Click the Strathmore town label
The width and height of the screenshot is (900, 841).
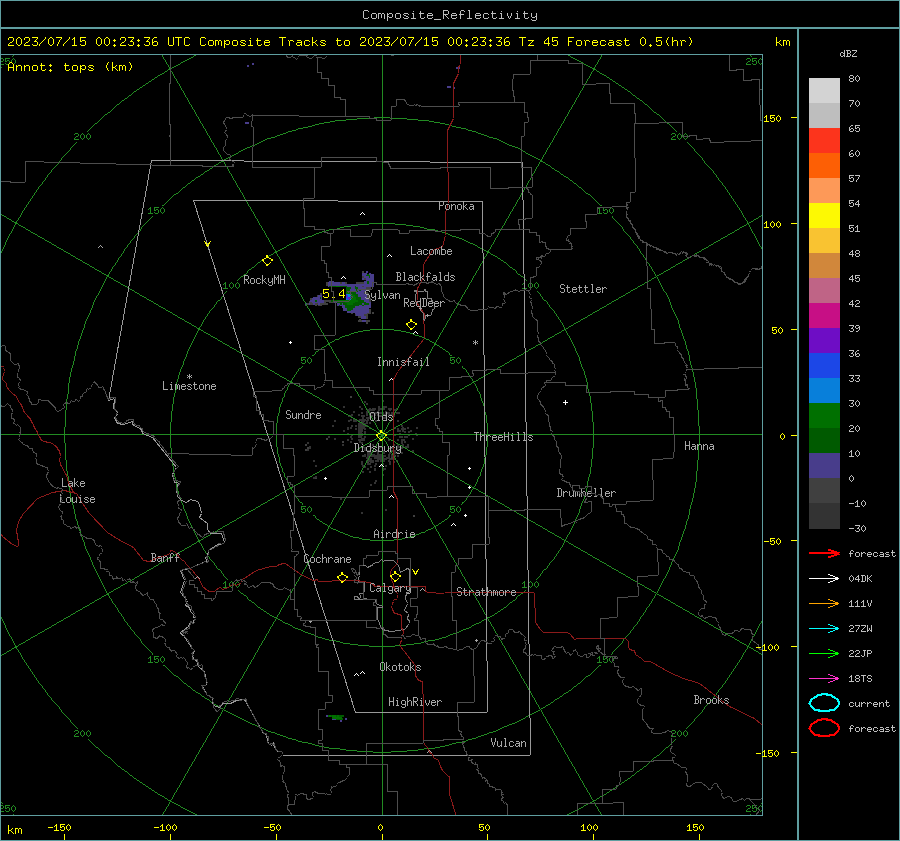pyautogui.click(x=486, y=592)
